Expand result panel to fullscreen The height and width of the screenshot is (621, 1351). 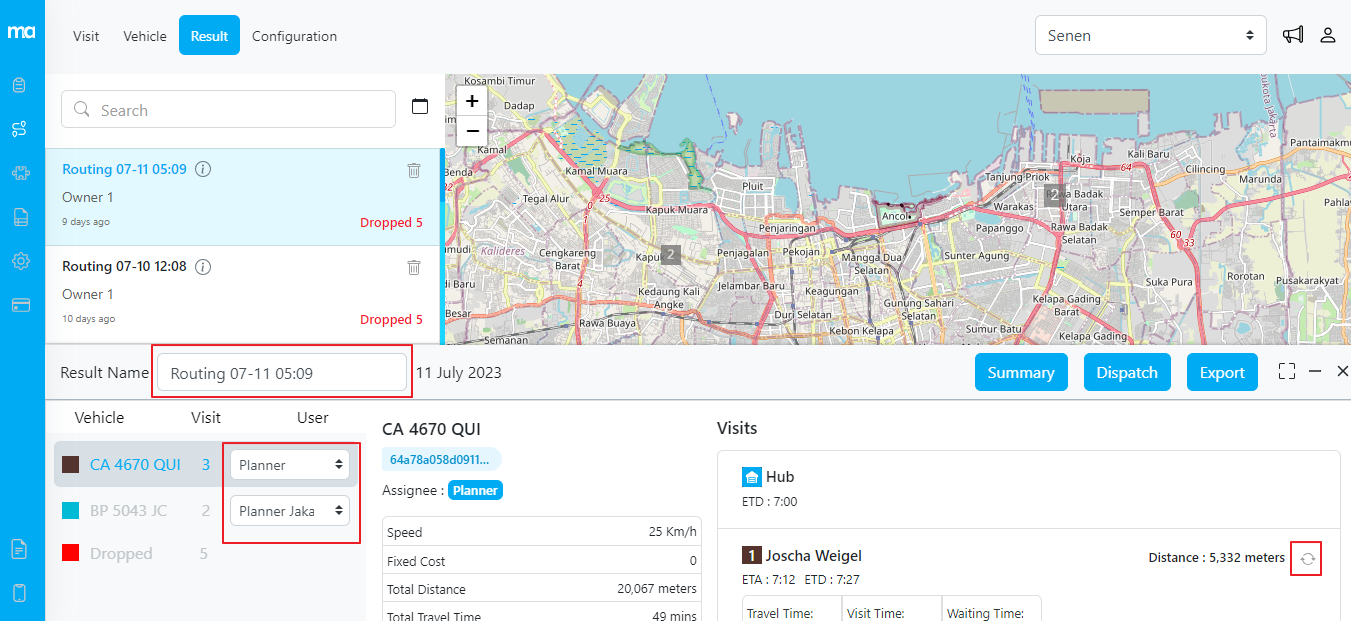(1287, 371)
